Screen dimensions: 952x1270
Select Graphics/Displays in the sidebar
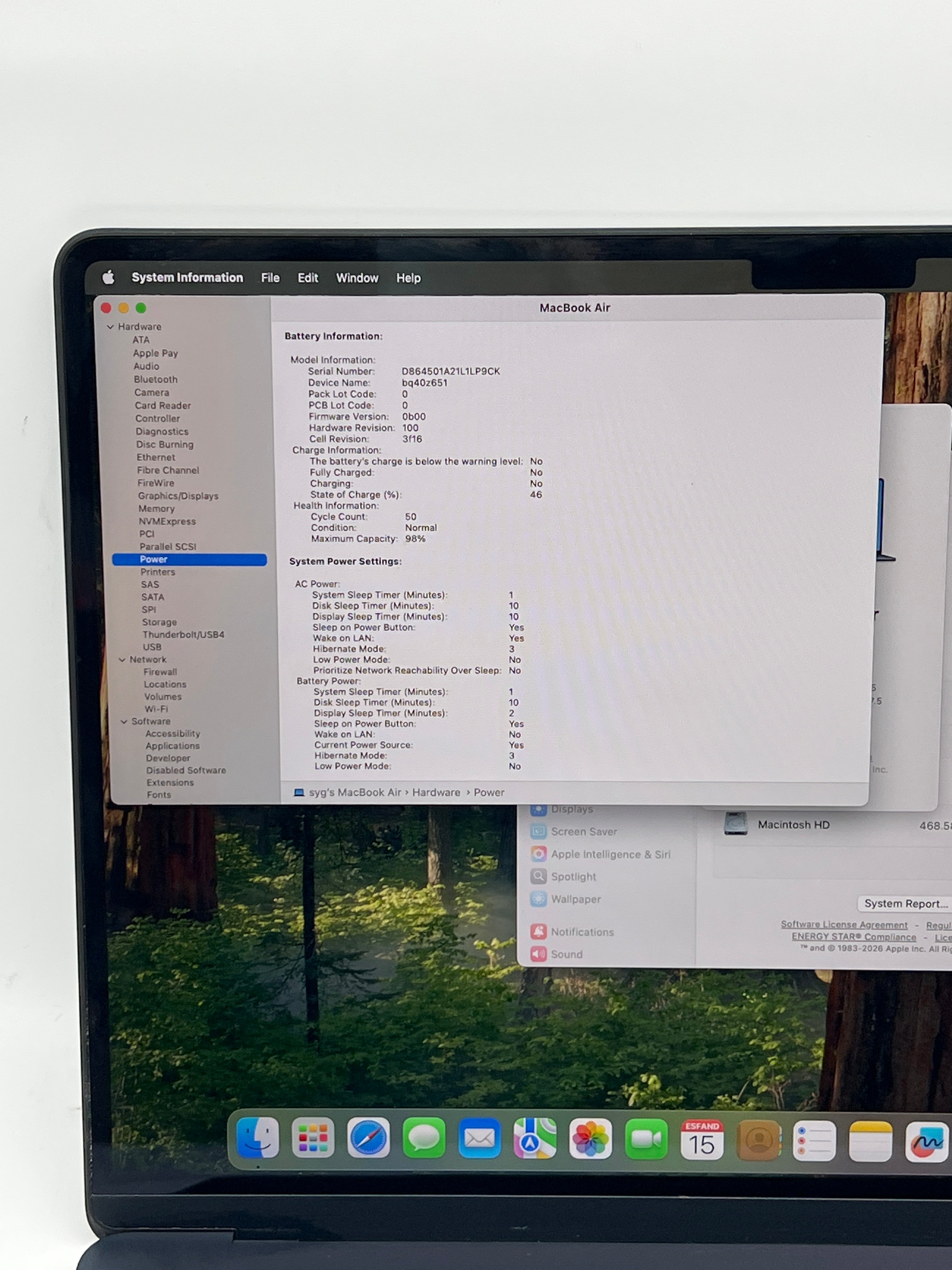178,496
